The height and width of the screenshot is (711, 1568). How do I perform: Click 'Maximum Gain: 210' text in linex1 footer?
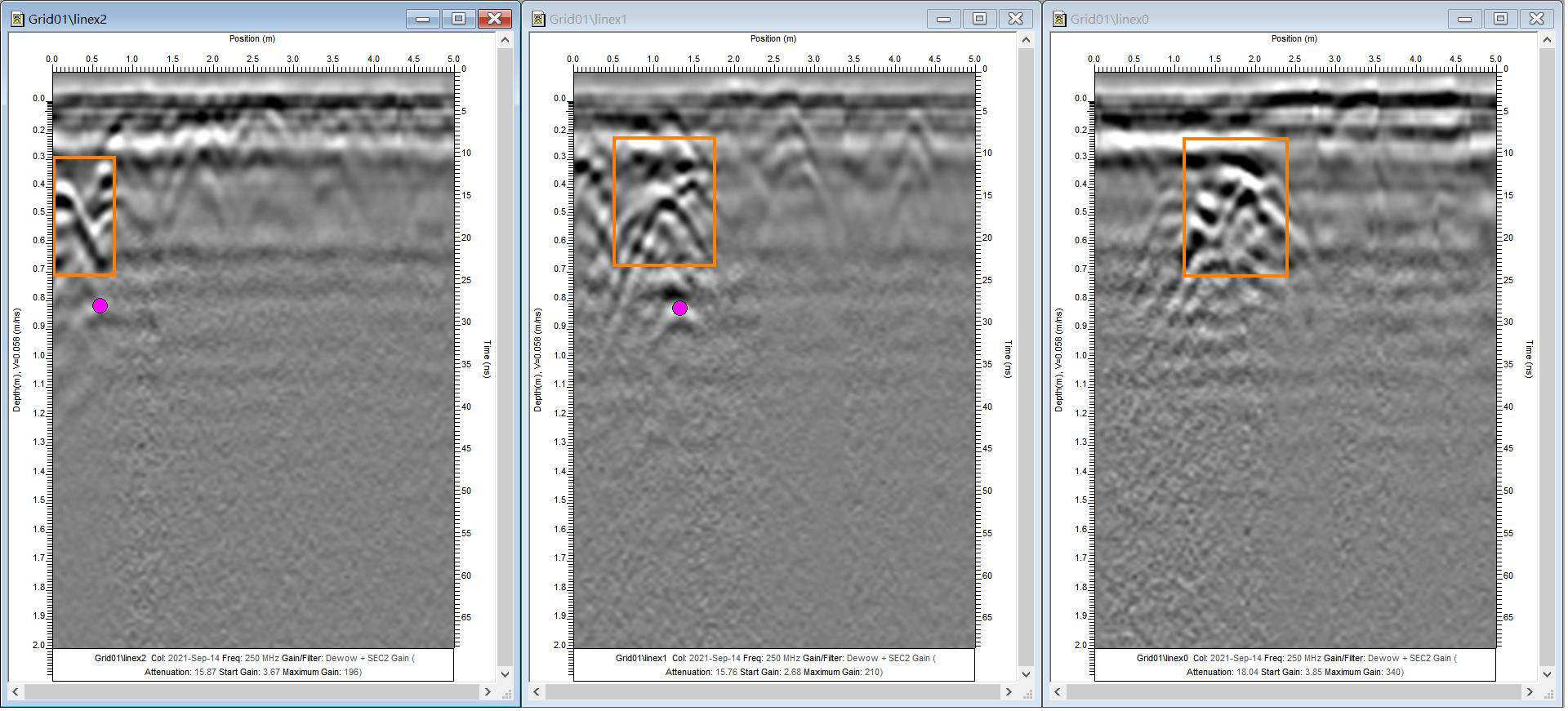click(x=842, y=673)
